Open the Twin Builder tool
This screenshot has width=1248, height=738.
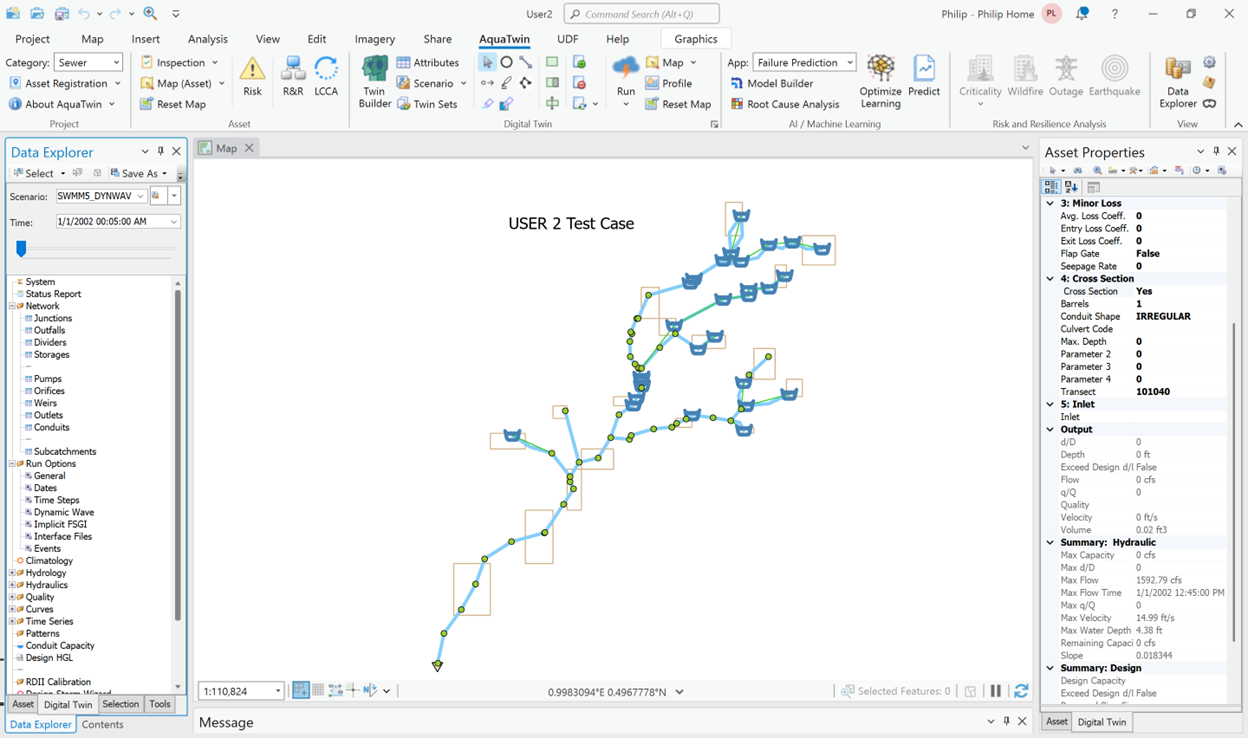click(375, 80)
